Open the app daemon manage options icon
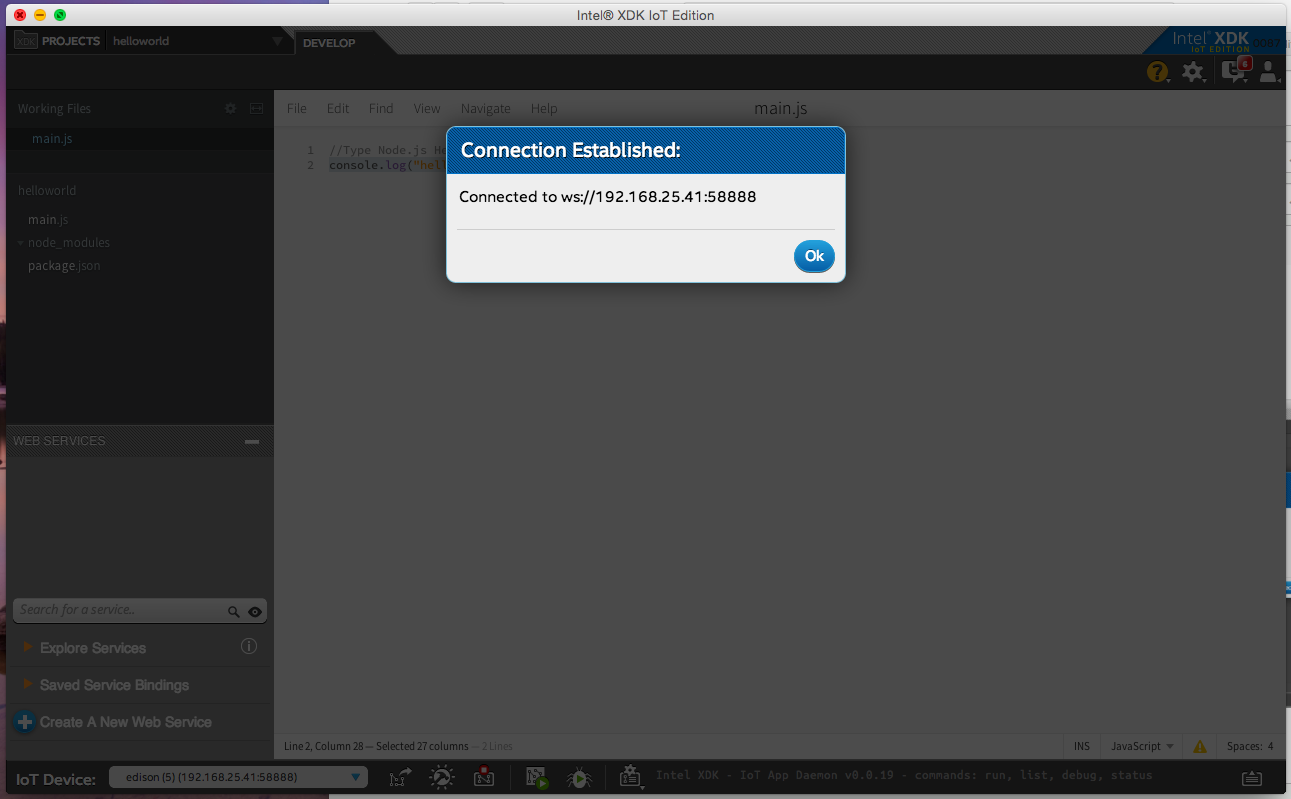 pos(631,777)
